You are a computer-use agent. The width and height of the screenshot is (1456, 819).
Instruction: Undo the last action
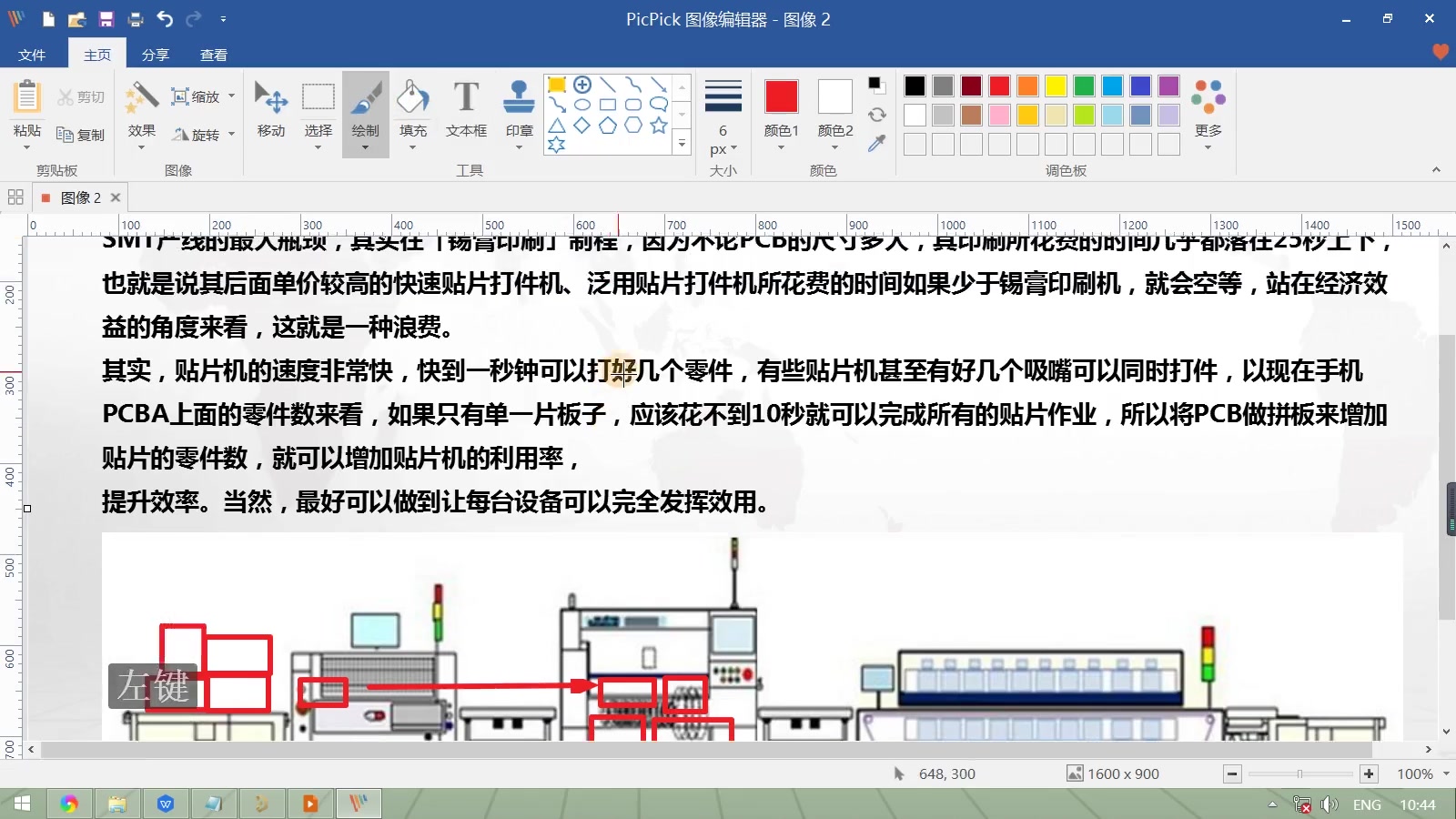click(x=165, y=19)
